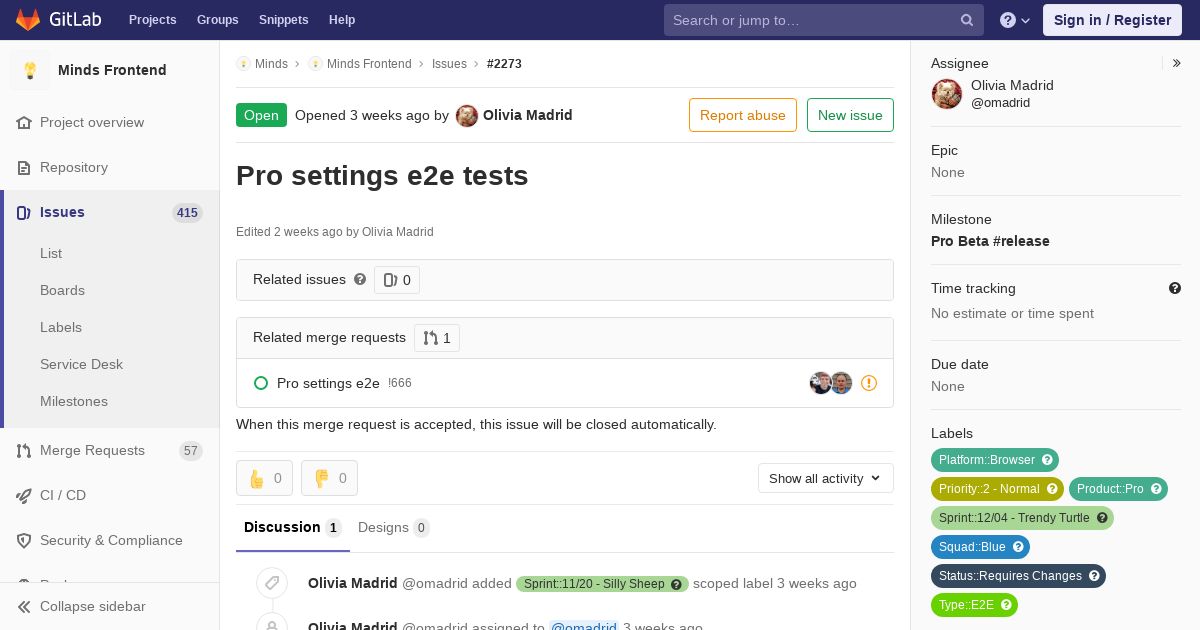Click the @omadrid handle under Assignee
Screen dimensions: 1200x630
click(1000, 103)
